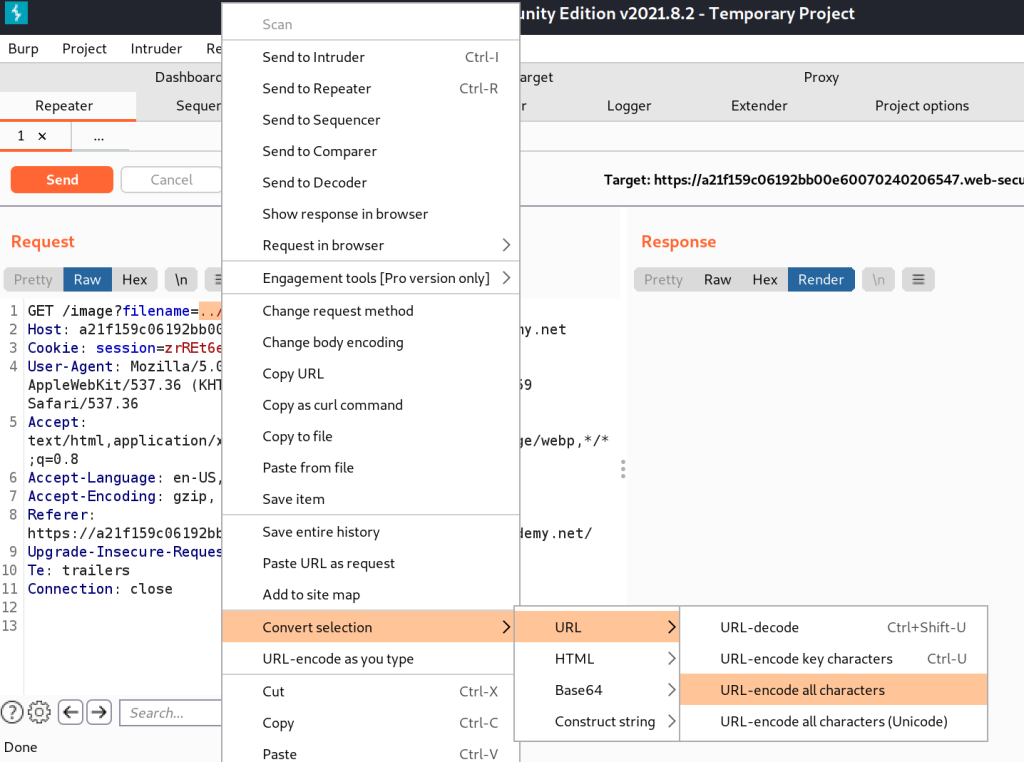Choose Send to Intruder from context menu
Image resolution: width=1024 pixels, height=762 pixels.
pos(313,57)
